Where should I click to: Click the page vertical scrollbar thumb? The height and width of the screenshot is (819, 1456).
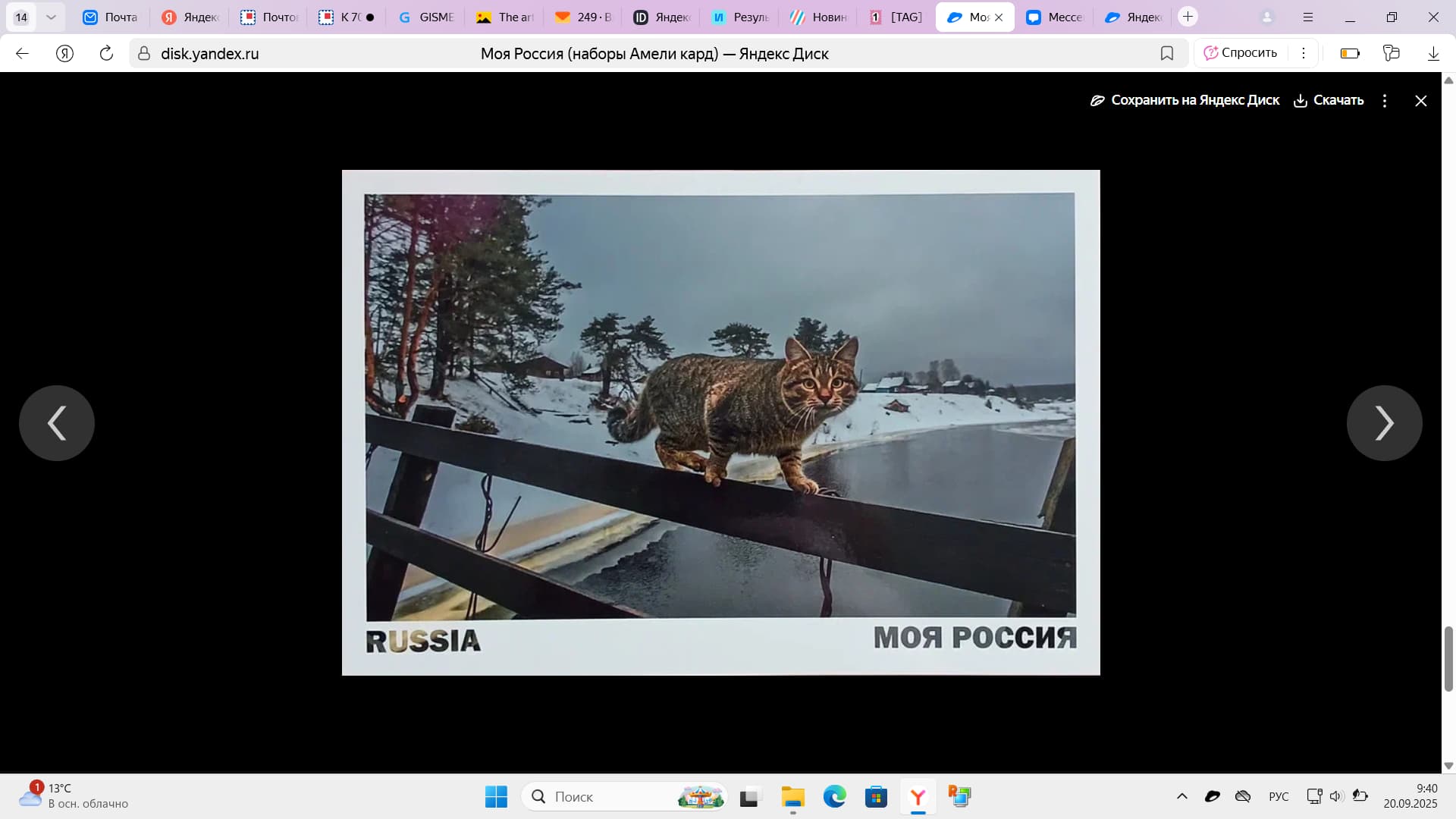pyautogui.click(x=1448, y=658)
